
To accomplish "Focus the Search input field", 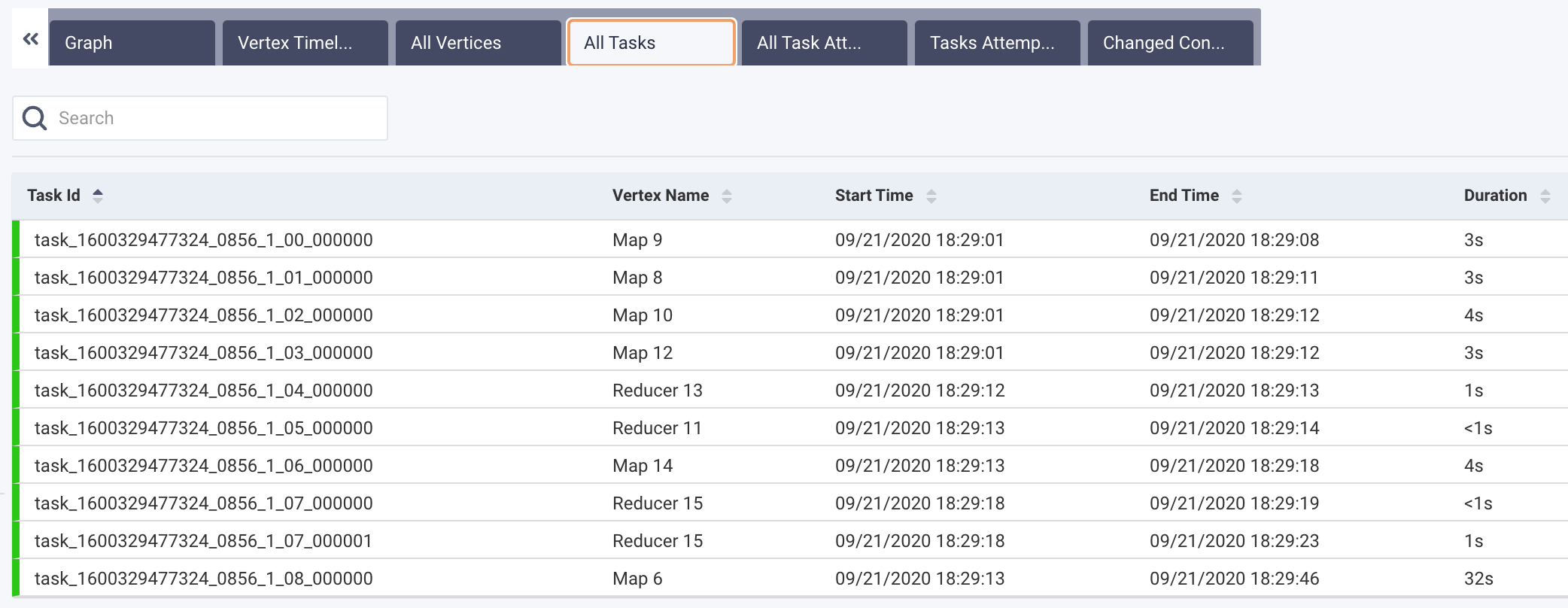I will point(200,118).
